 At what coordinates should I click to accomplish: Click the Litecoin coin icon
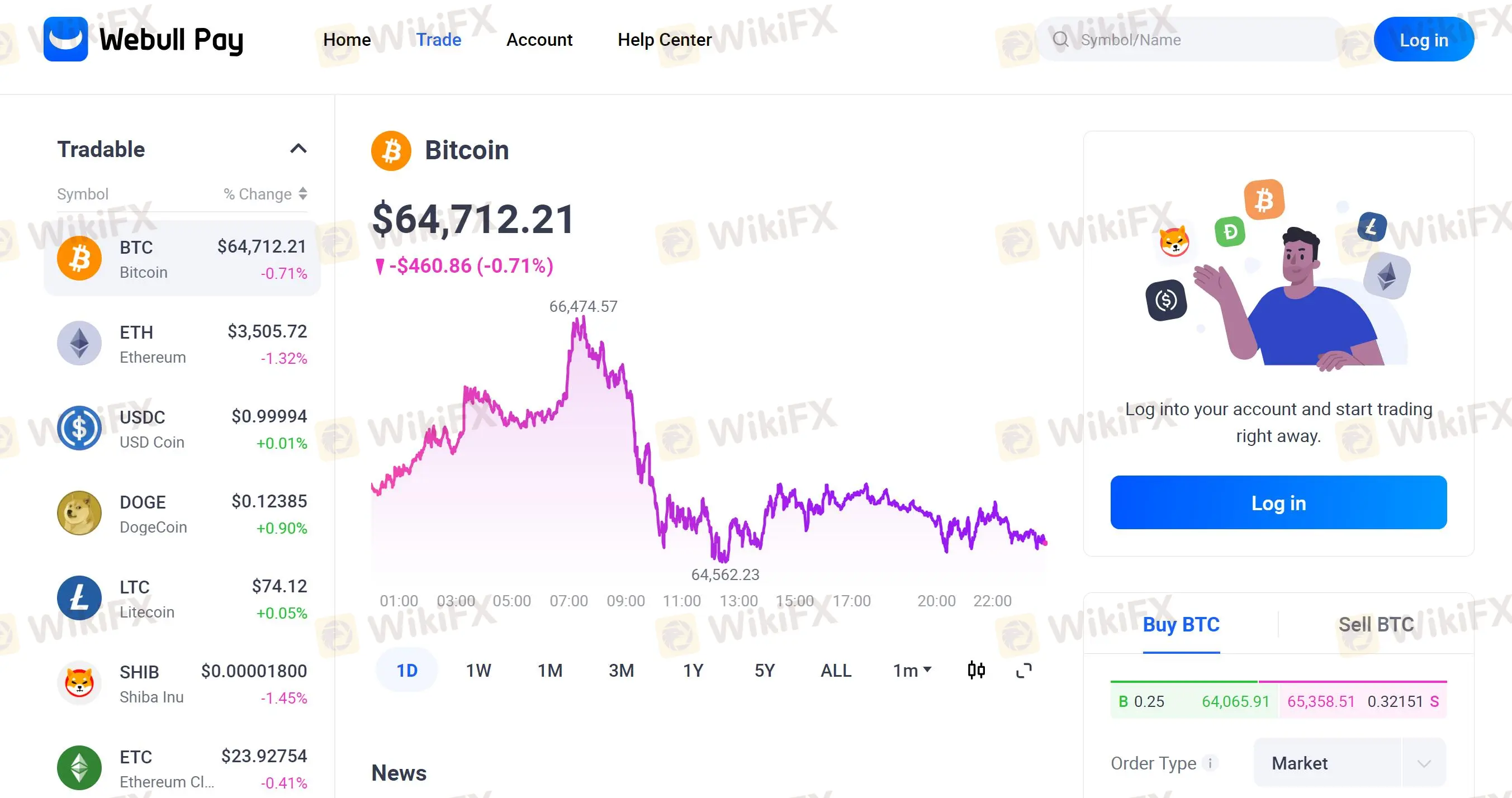79,598
